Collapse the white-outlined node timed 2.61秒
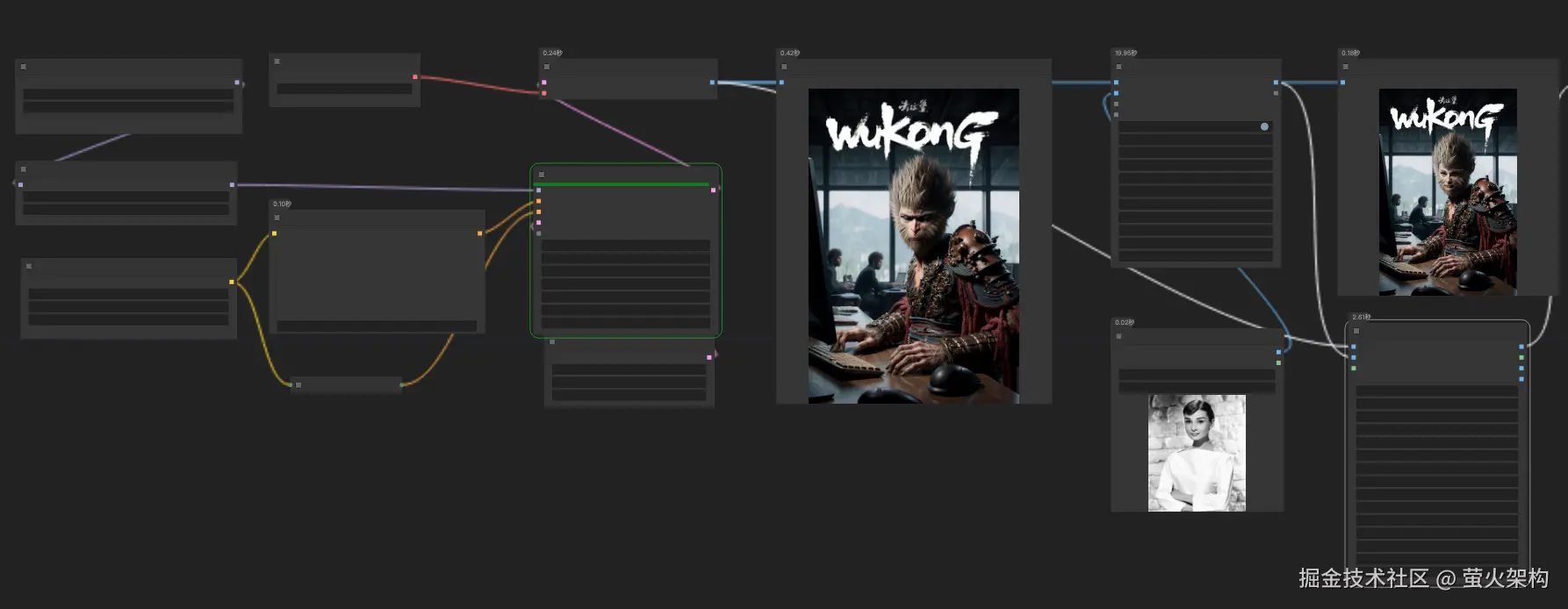1568x609 pixels. pyautogui.click(x=1356, y=331)
